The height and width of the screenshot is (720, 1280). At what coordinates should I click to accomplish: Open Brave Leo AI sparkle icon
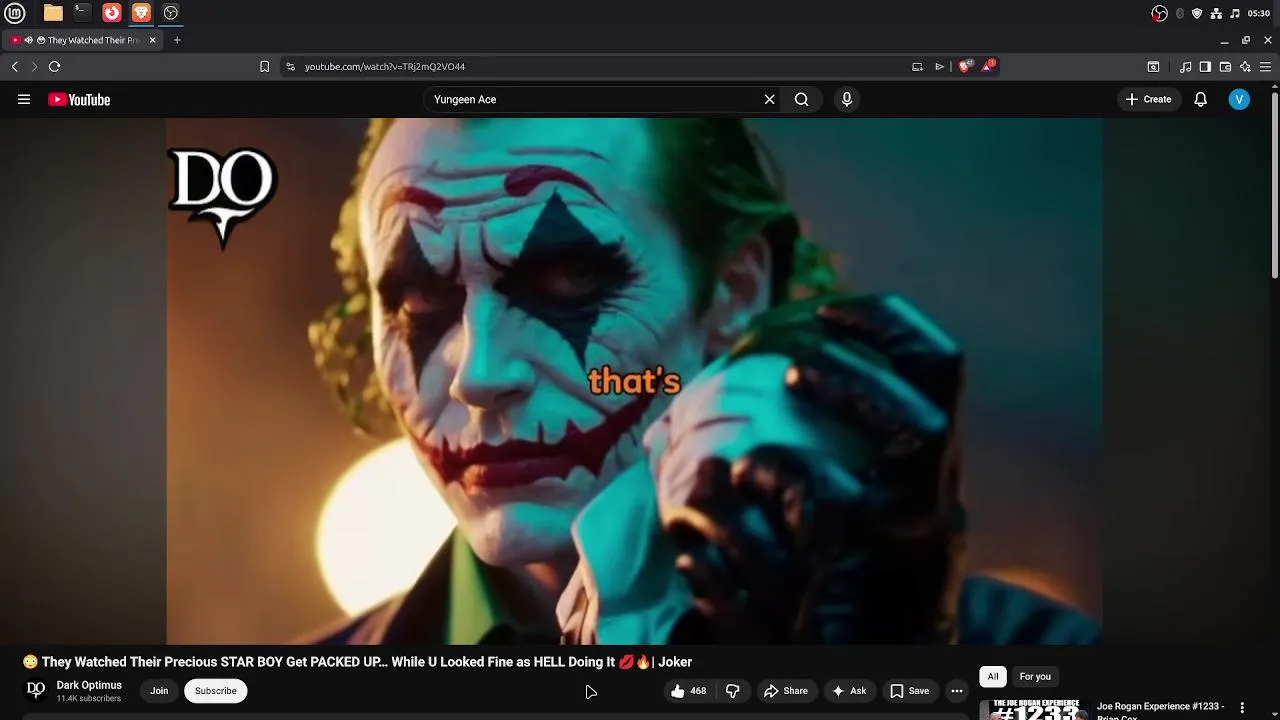pyautogui.click(x=1245, y=67)
